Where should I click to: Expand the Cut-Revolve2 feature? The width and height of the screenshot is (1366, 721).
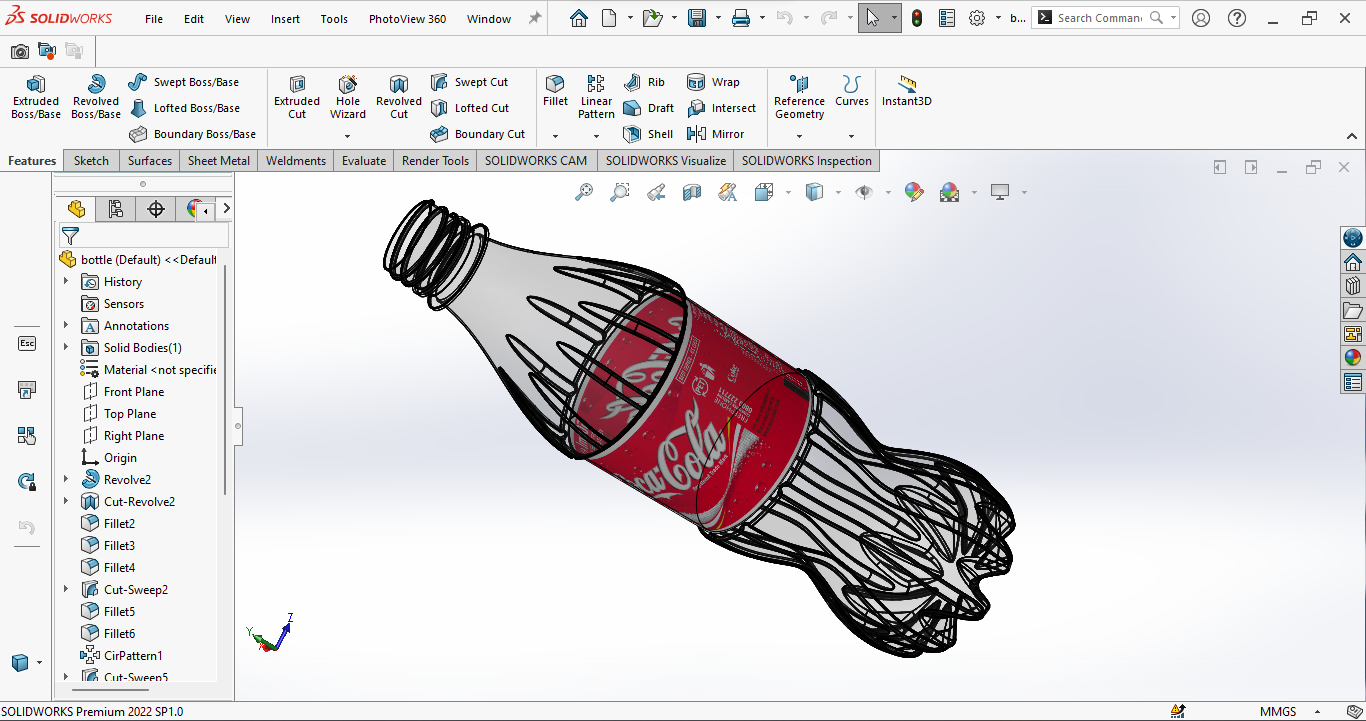pos(67,502)
